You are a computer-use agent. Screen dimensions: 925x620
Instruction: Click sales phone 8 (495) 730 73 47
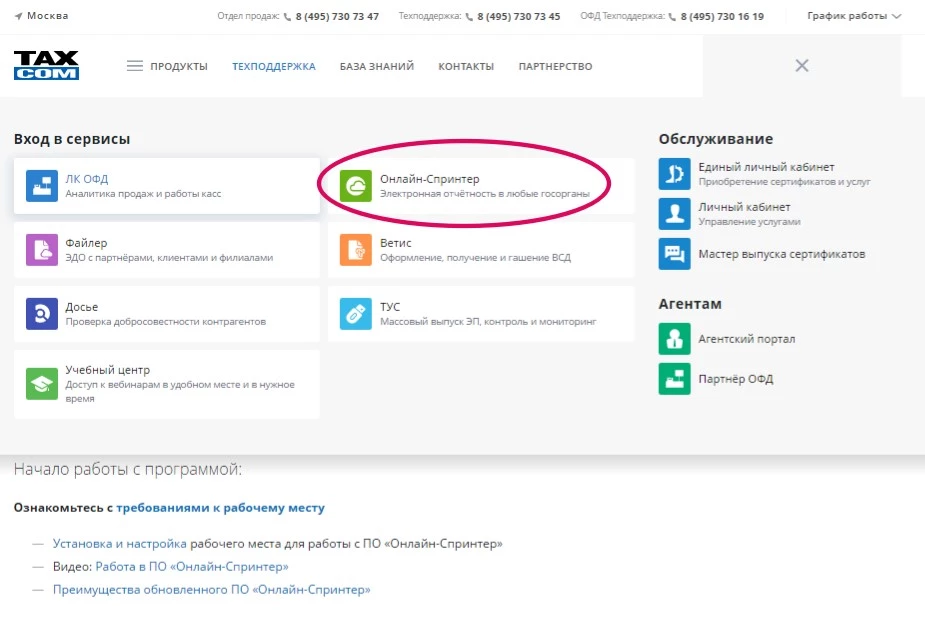coord(337,17)
